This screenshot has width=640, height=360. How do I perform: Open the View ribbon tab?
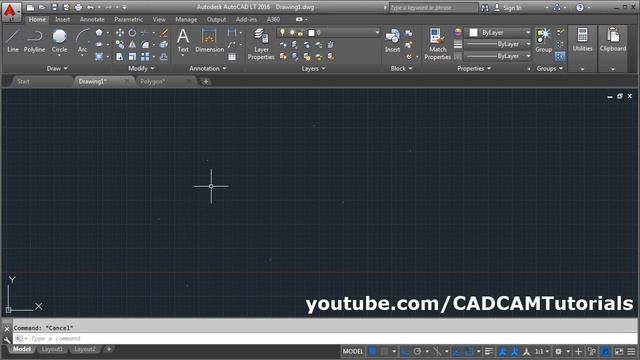(x=159, y=19)
